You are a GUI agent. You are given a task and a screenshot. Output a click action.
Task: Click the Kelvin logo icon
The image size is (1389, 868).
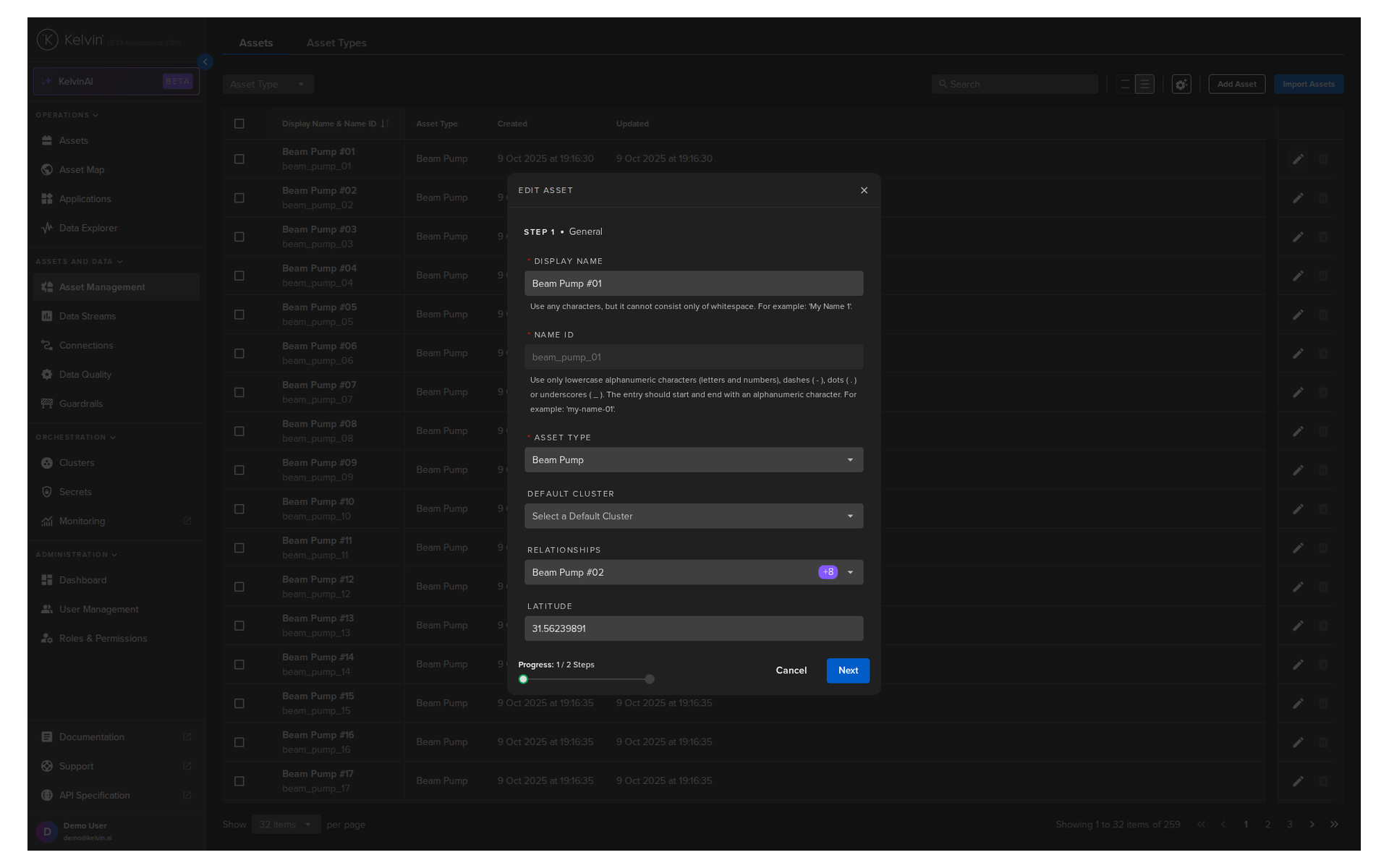pos(48,40)
